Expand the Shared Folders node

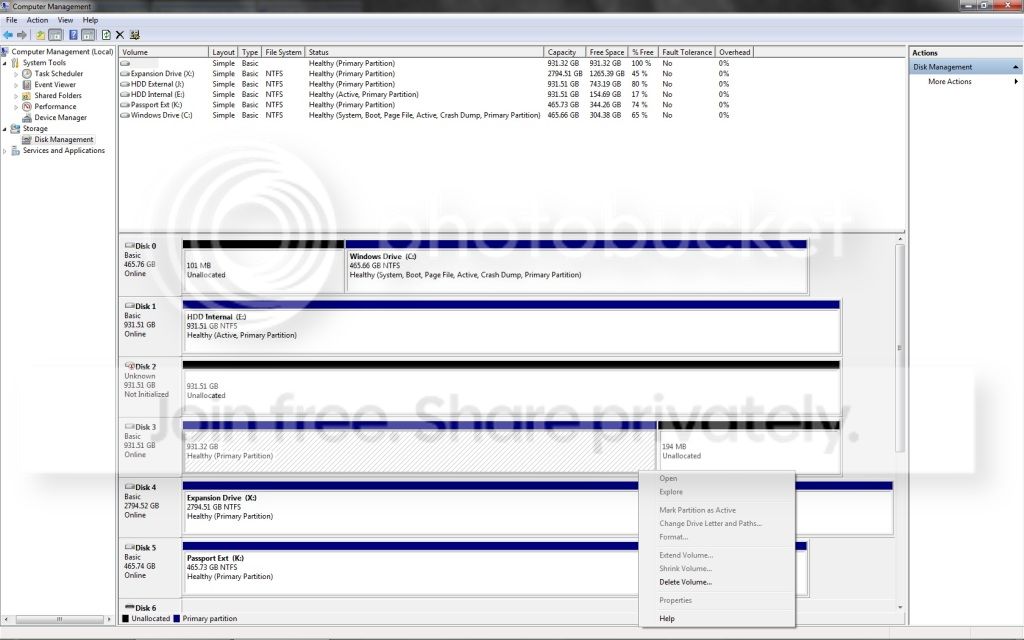(16, 96)
